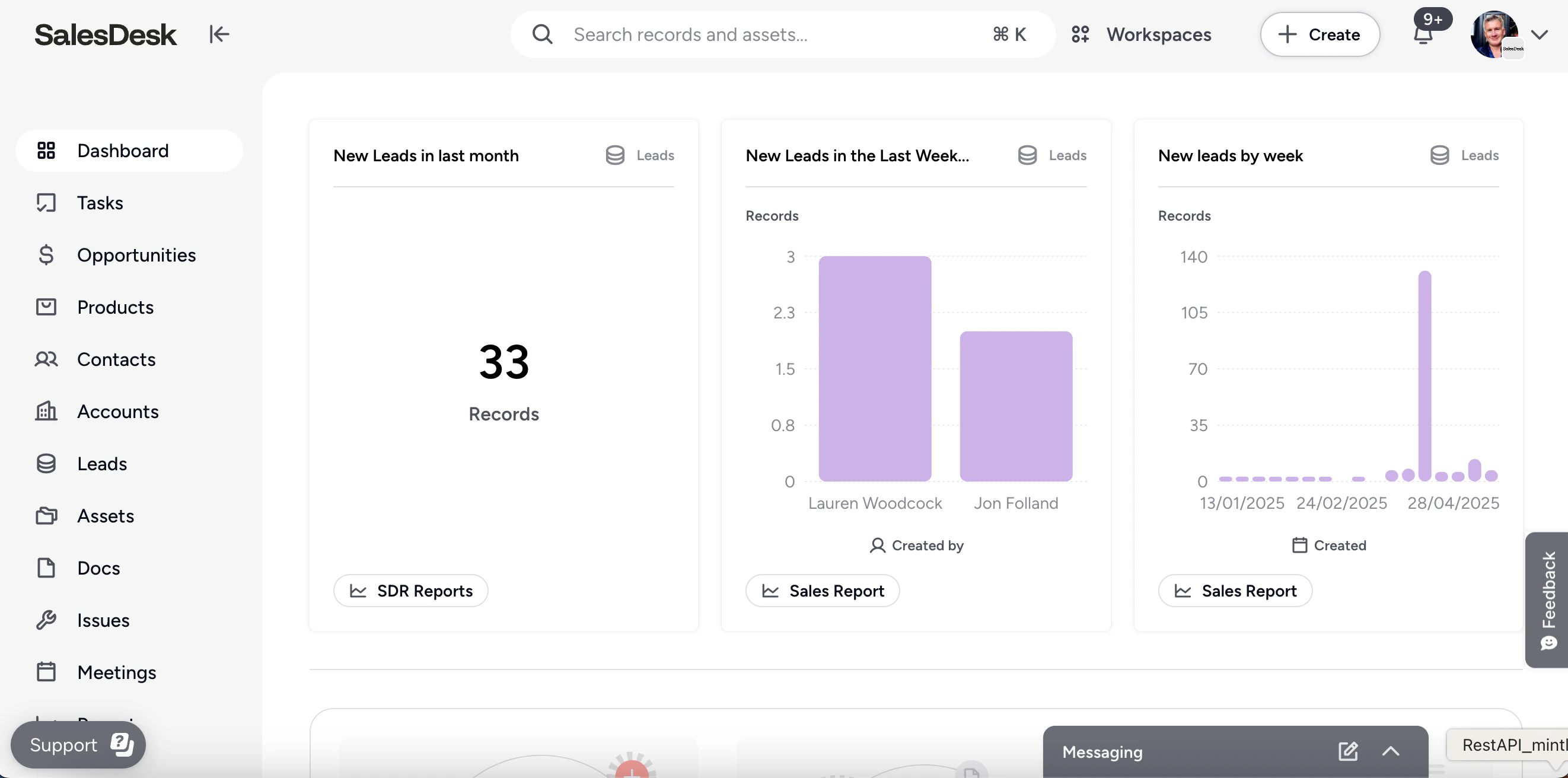Select Meetings in the sidebar

116,672
